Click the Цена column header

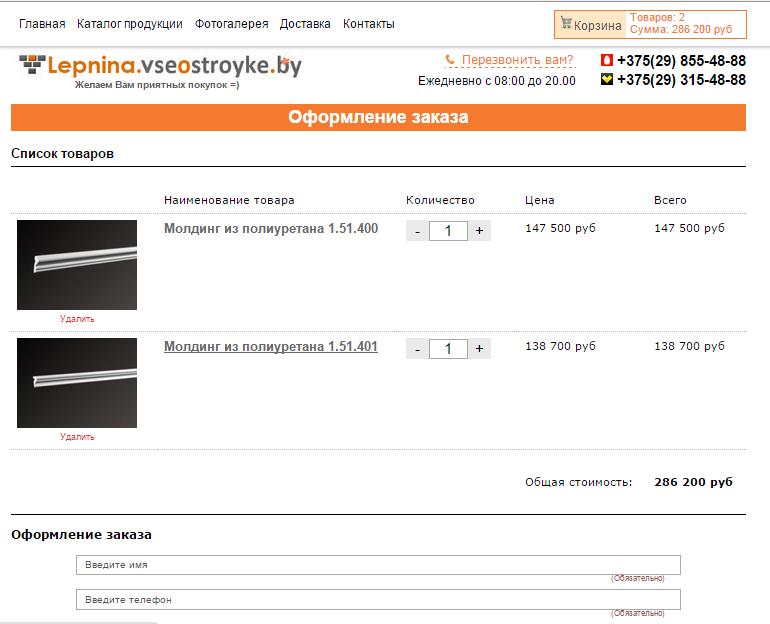[x=540, y=200]
